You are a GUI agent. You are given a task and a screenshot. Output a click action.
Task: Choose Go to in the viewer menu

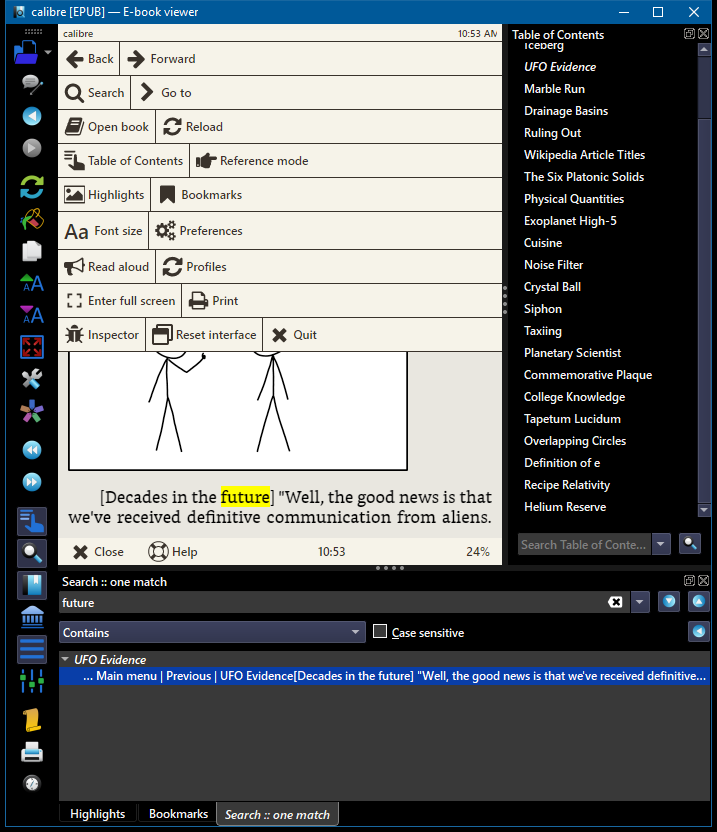[x=165, y=93]
